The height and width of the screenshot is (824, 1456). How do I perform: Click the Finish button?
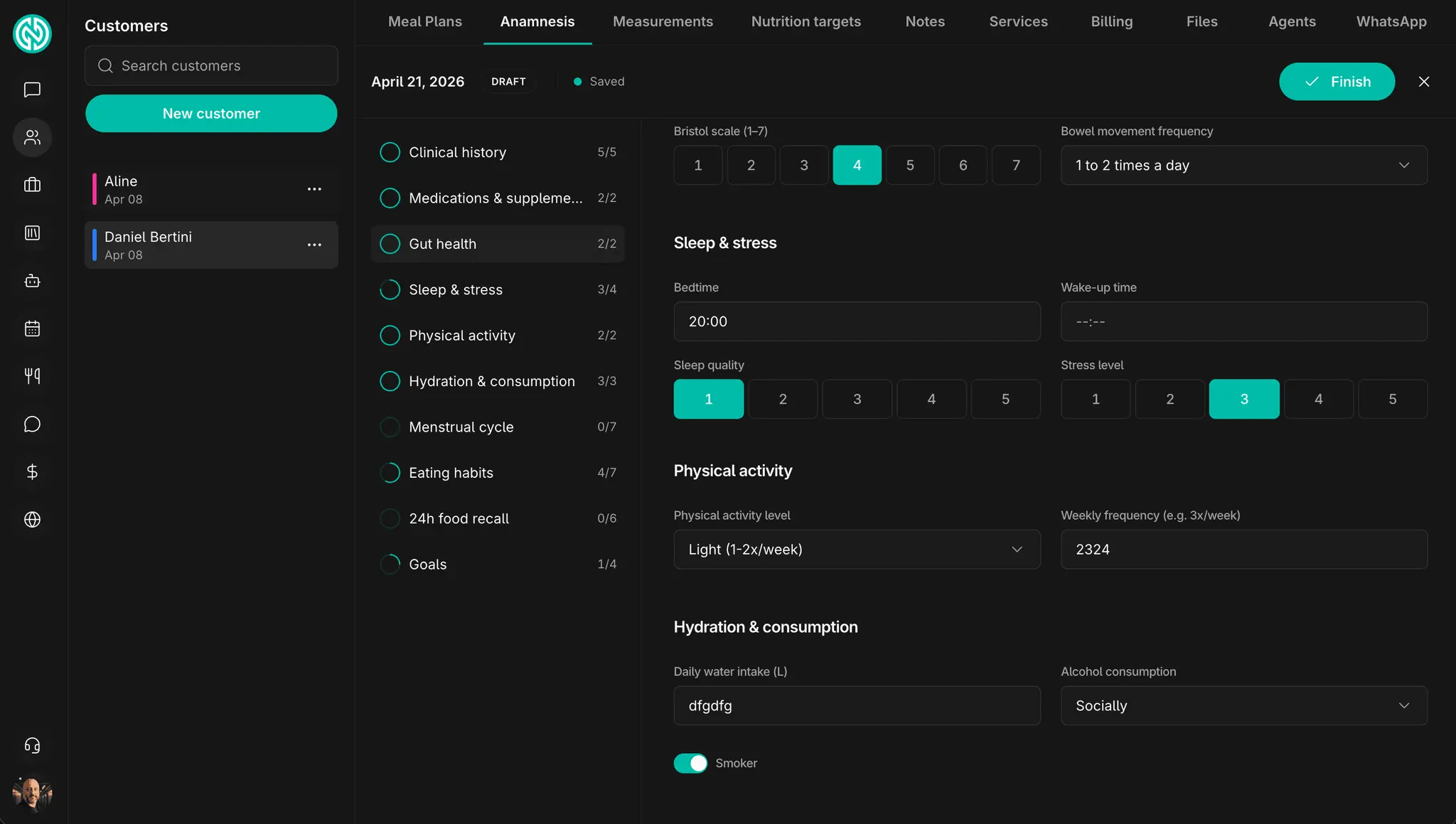click(1337, 82)
